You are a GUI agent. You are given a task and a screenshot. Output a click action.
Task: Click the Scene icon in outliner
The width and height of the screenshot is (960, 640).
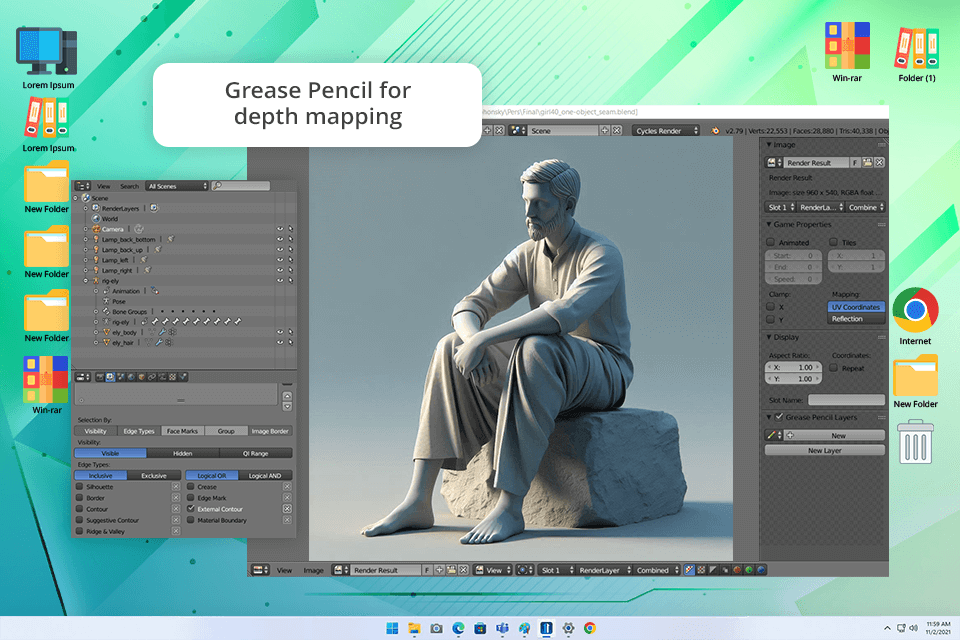(86, 198)
